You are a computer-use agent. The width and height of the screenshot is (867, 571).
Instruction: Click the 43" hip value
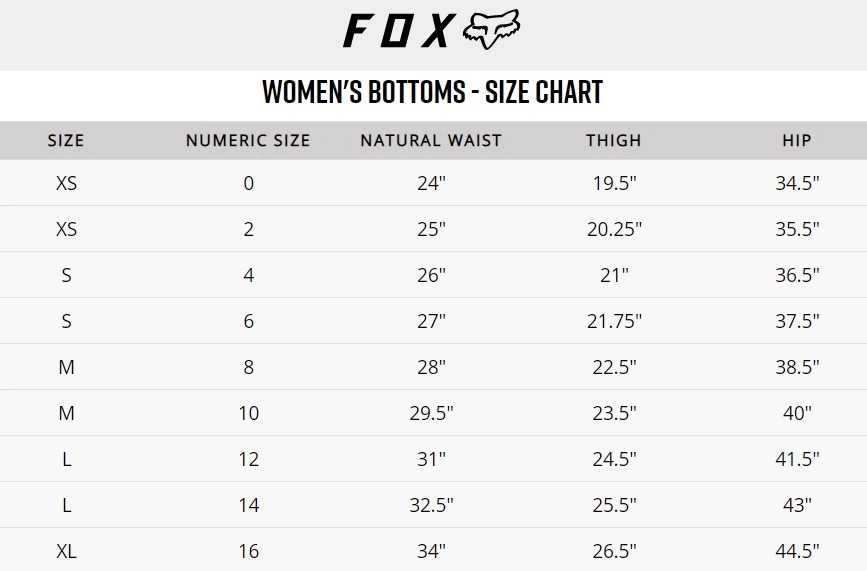point(797,505)
